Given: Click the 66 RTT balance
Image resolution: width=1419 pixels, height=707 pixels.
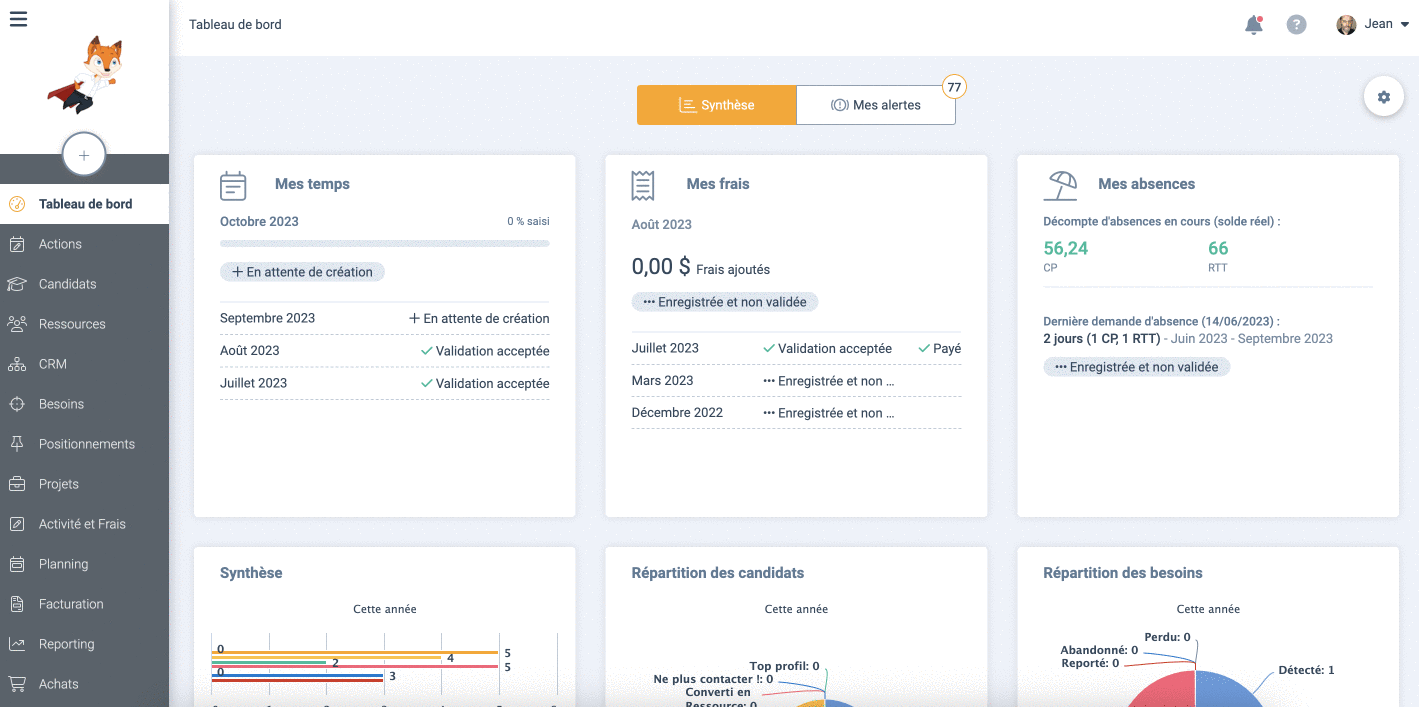Looking at the screenshot, I should pos(1218,248).
